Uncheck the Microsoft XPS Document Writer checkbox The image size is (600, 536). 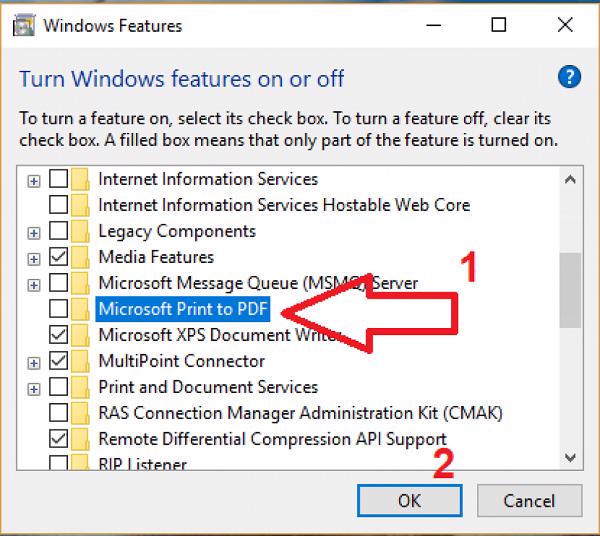pos(59,335)
